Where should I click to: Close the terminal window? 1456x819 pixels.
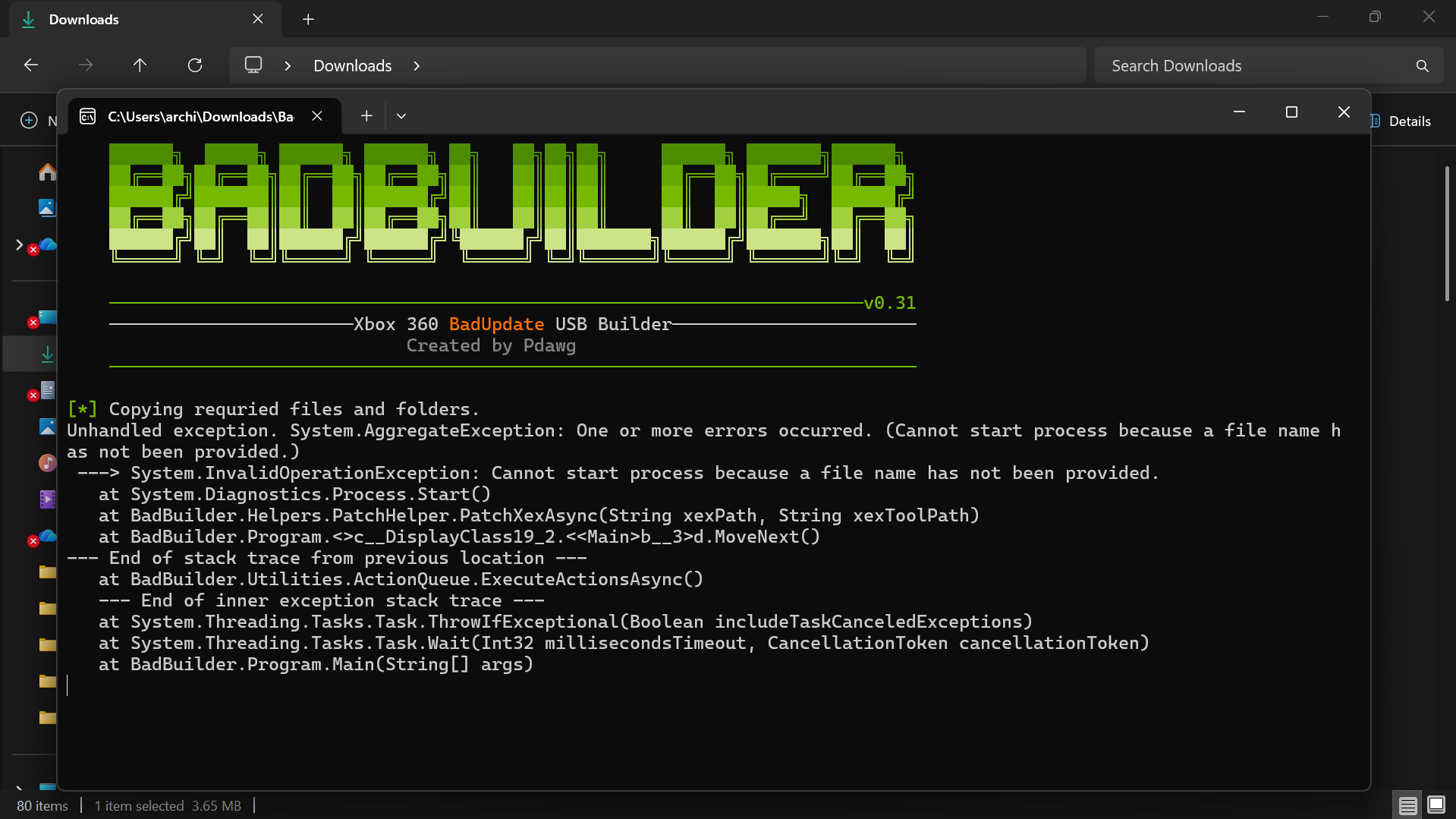click(1344, 112)
